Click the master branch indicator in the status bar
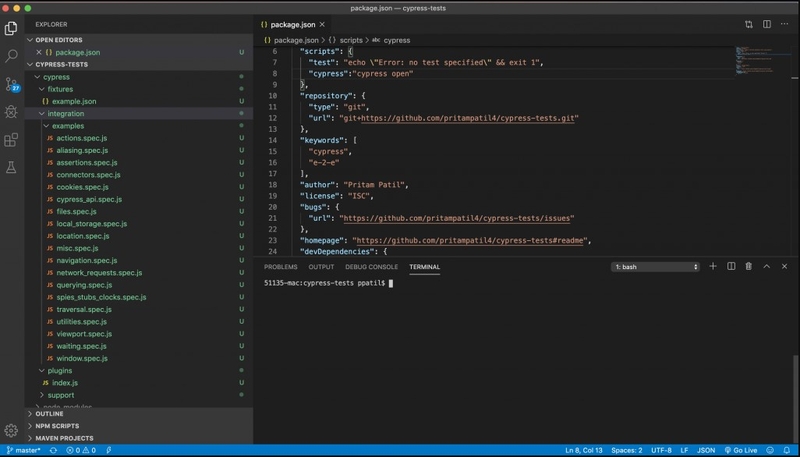The height and width of the screenshot is (457, 800). [23, 450]
